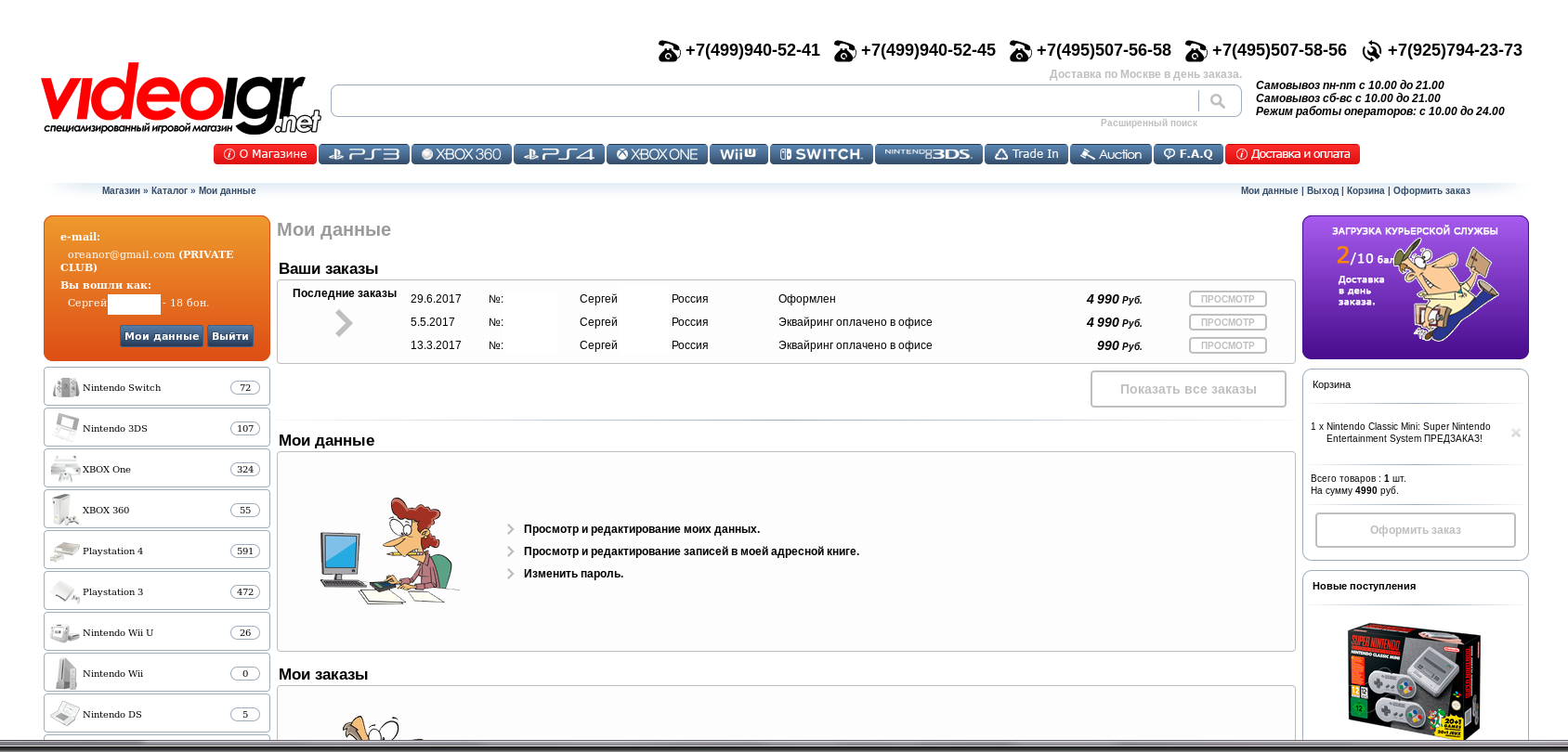View the order from 5.5.2017
The height and width of the screenshot is (752, 1568).
tap(1227, 322)
